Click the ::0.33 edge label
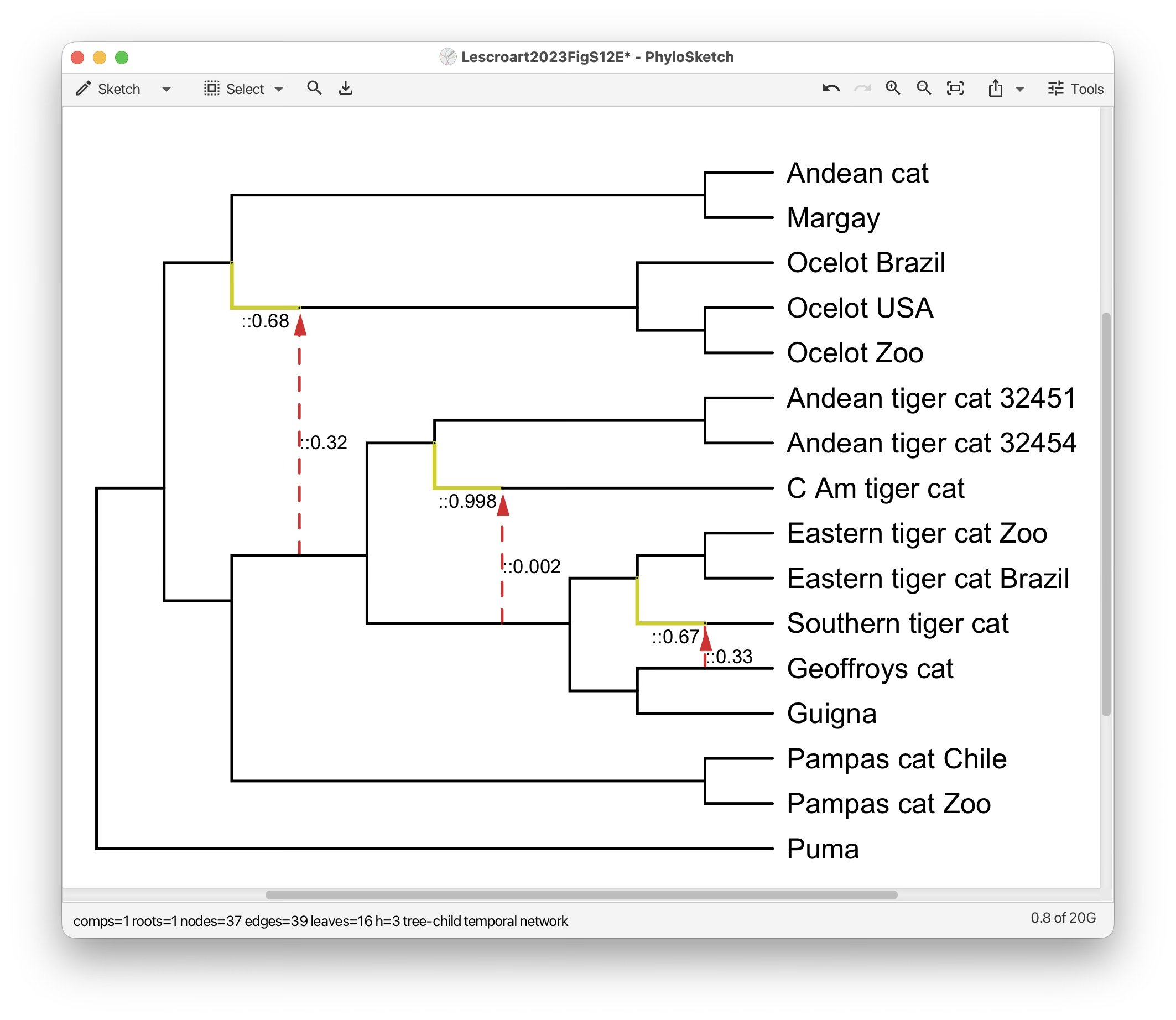 [x=729, y=657]
